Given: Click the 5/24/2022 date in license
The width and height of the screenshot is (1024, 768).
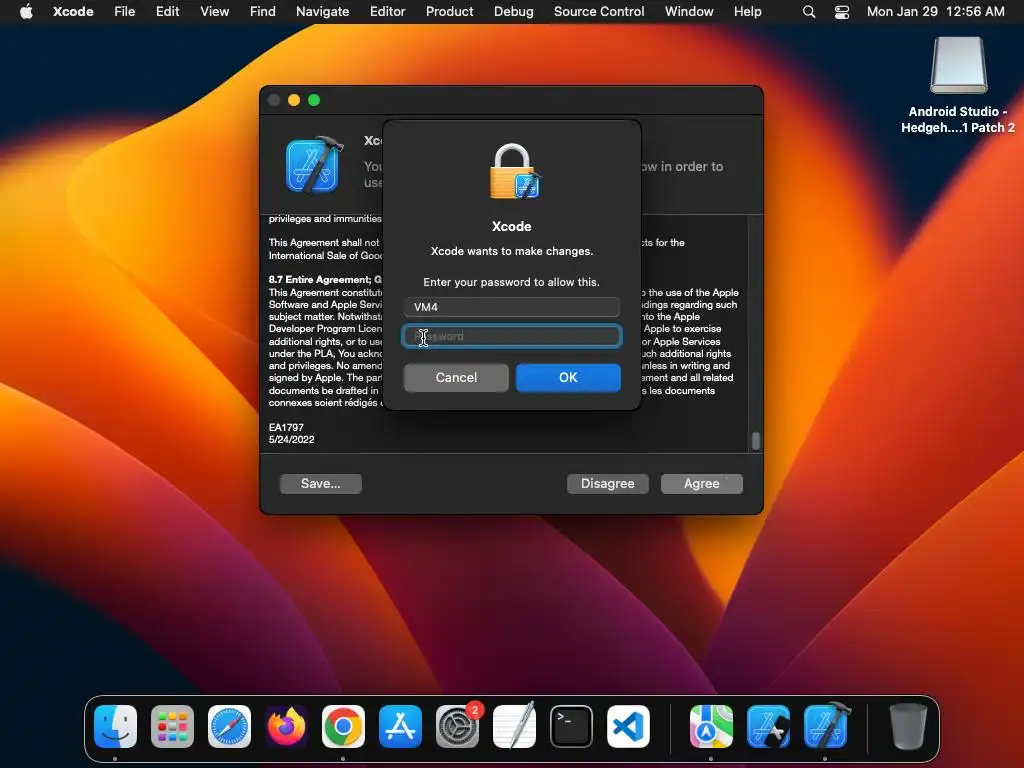Looking at the screenshot, I should click(291, 440).
